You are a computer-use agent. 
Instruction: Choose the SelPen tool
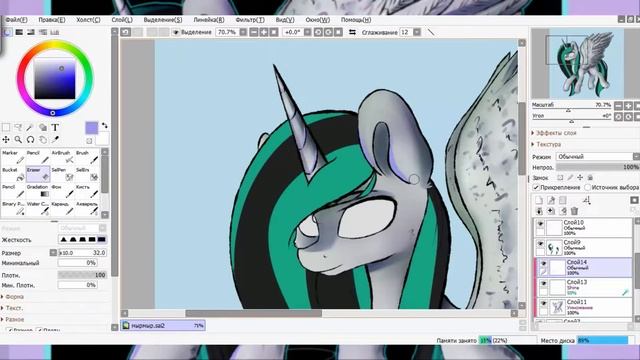(62, 174)
